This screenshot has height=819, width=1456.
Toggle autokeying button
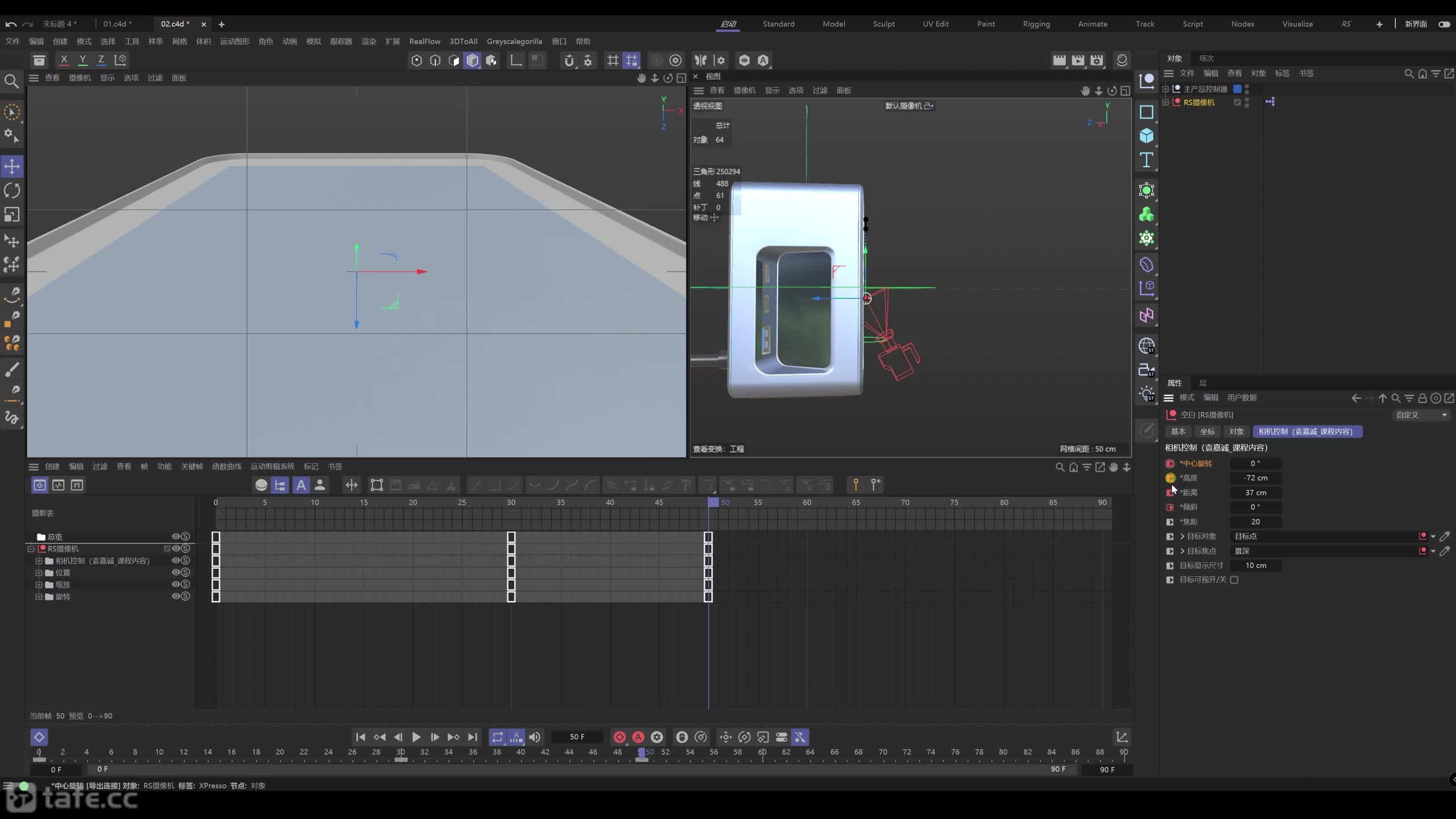(x=638, y=737)
